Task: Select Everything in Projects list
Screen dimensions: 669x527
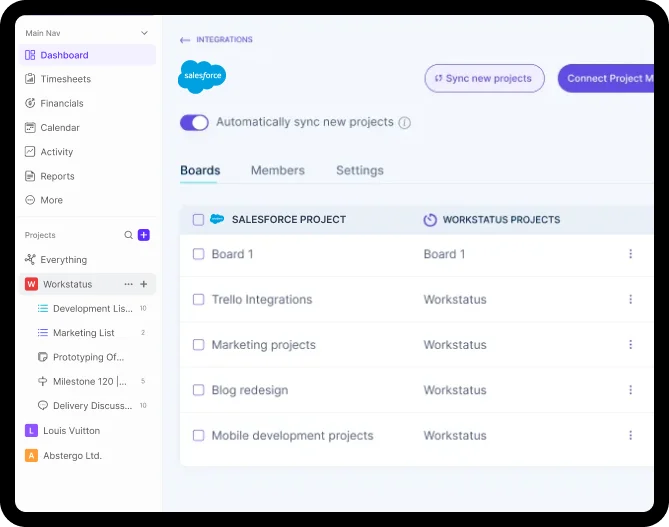Action: (64, 260)
